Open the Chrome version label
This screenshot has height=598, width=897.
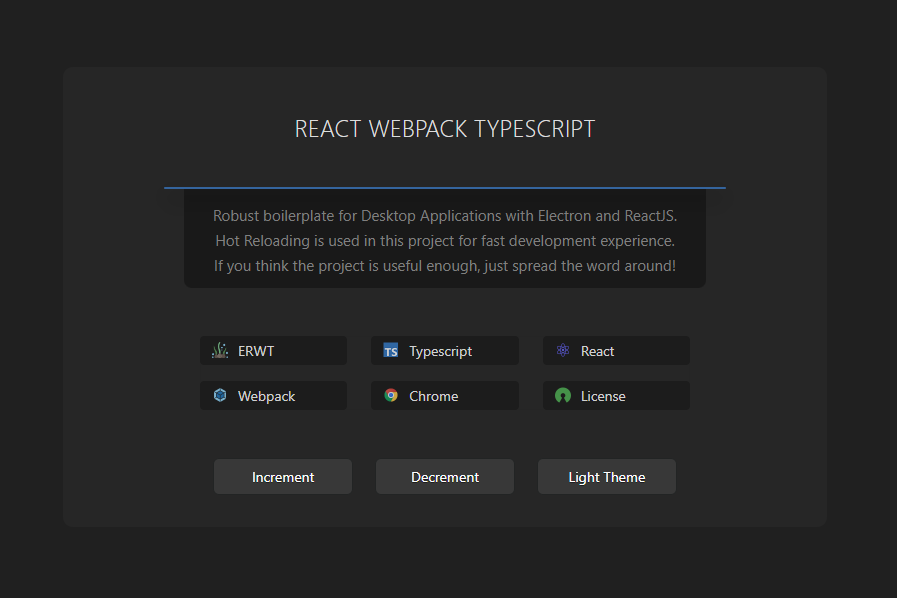pos(434,396)
